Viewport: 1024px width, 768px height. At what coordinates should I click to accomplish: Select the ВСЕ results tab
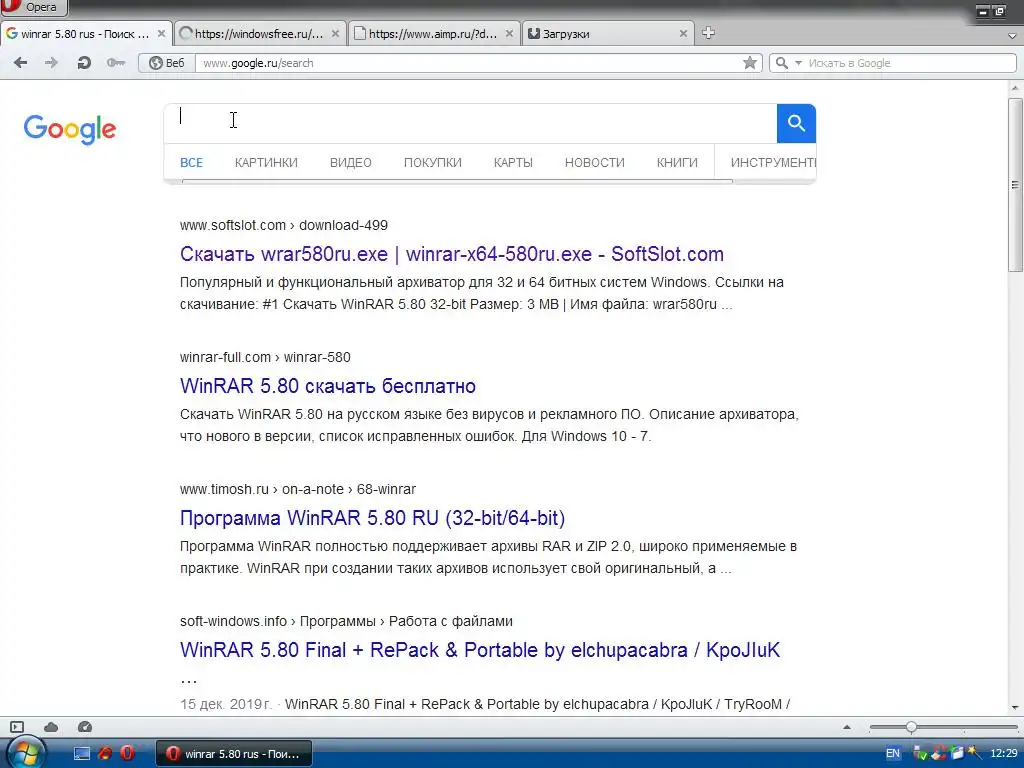point(191,163)
